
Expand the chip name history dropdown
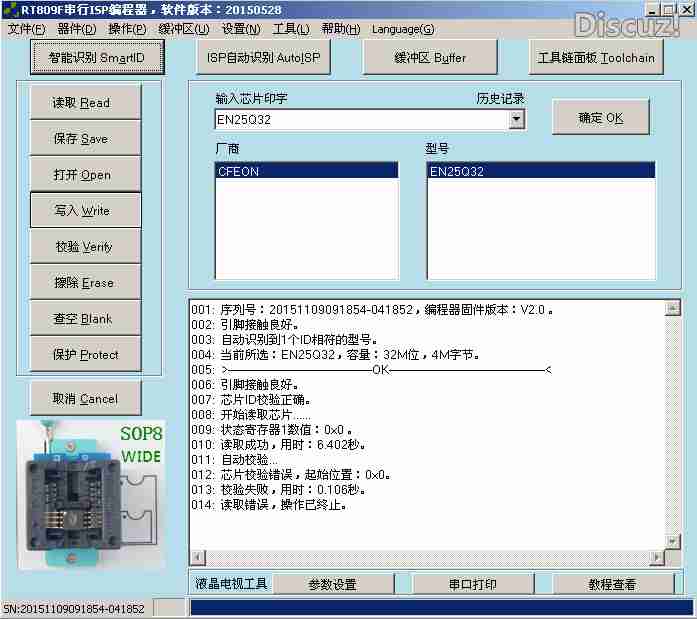click(516, 120)
